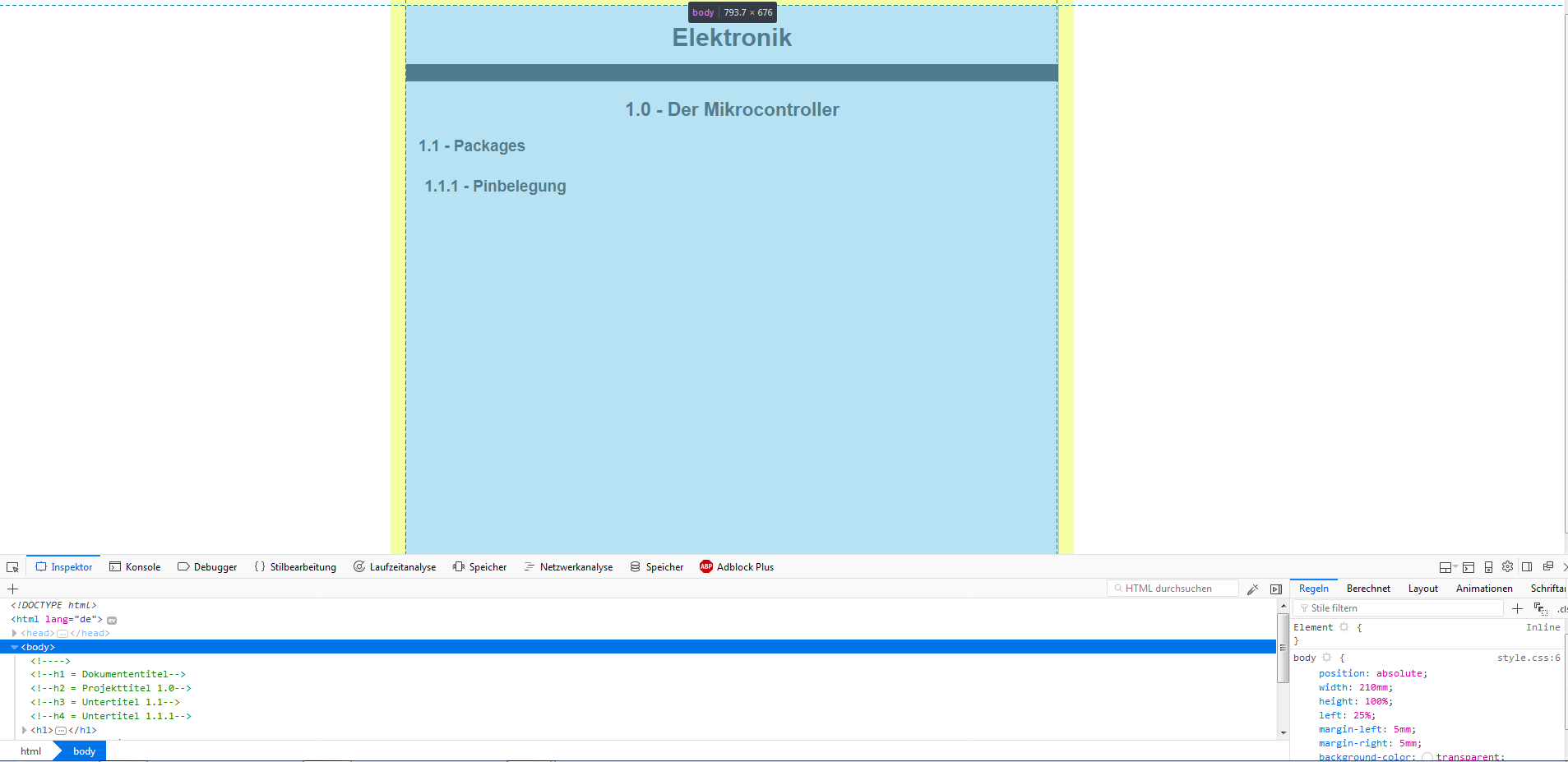Enable responsive design mode icon
1568x762 pixels.
[x=1488, y=567]
